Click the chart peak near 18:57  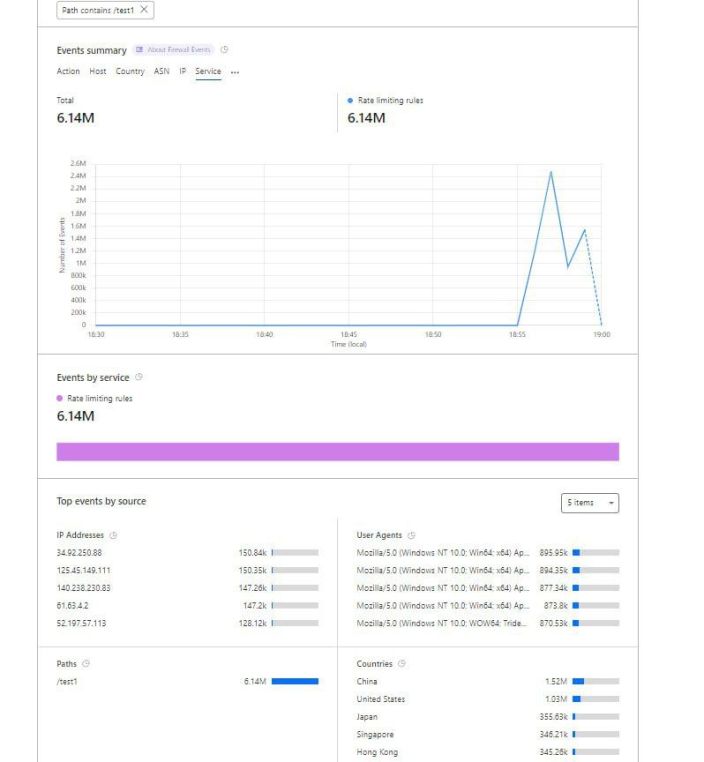click(550, 172)
